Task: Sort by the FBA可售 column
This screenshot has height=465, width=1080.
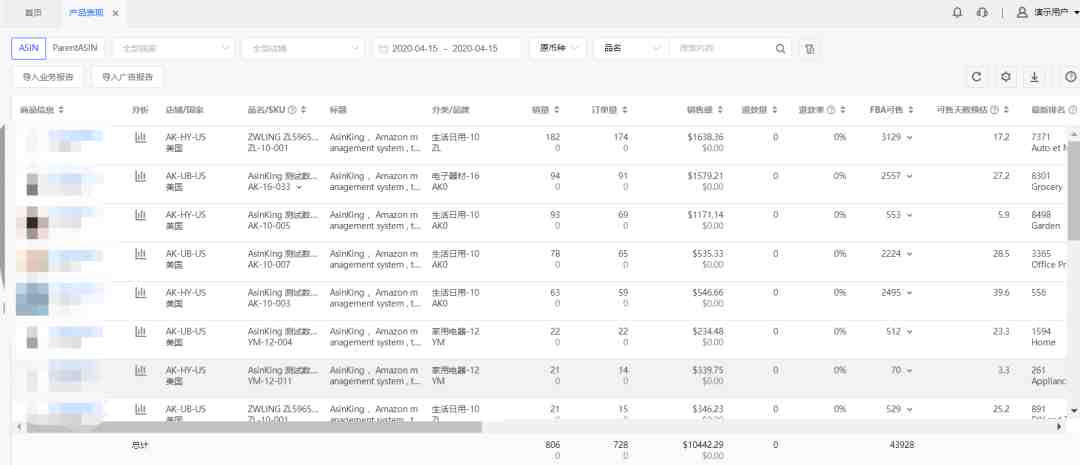Action: (x=911, y=110)
